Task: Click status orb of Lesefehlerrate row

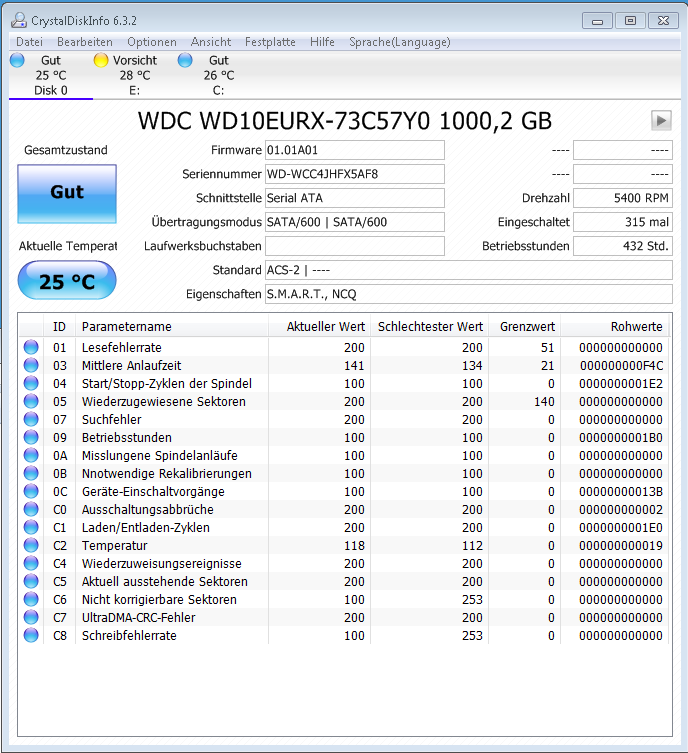Action: point(31,347)
